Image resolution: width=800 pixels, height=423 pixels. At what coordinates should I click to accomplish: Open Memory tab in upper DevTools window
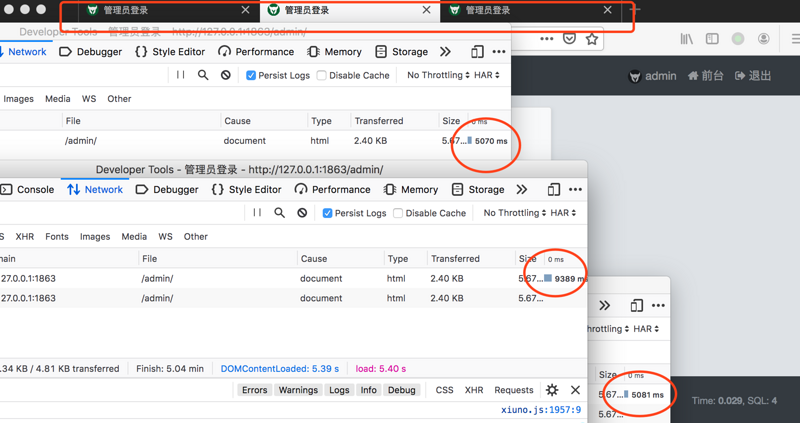pos(335,52)
